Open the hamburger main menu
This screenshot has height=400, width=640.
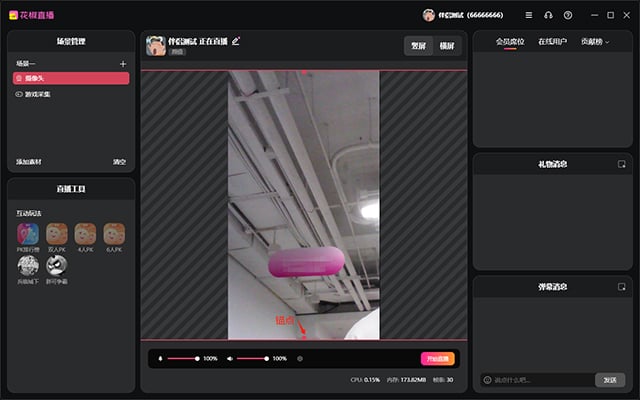coord(529,15)
